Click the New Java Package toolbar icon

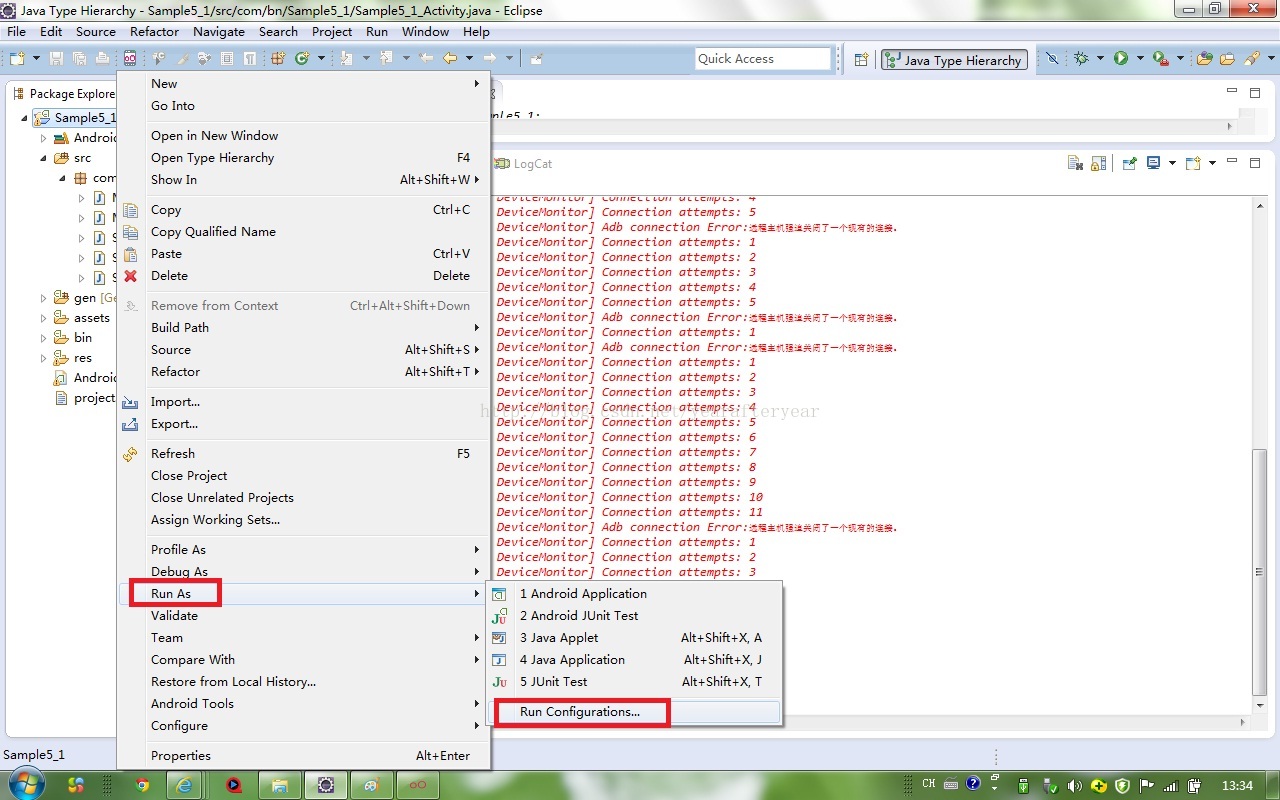(278, 59)
